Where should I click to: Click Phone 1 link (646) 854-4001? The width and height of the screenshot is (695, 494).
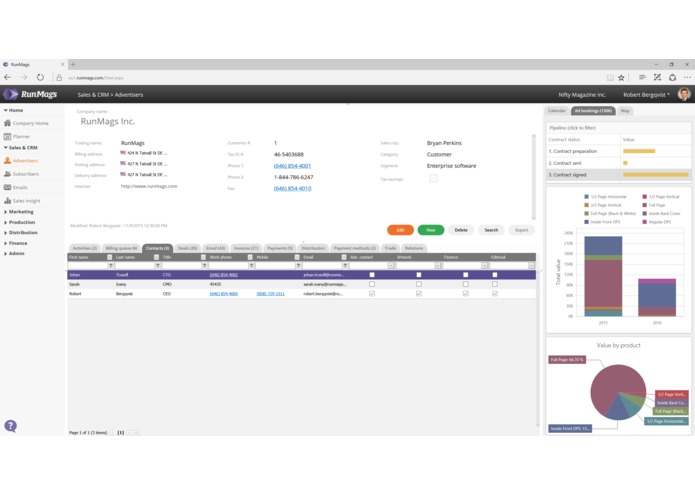coord(292,166)
